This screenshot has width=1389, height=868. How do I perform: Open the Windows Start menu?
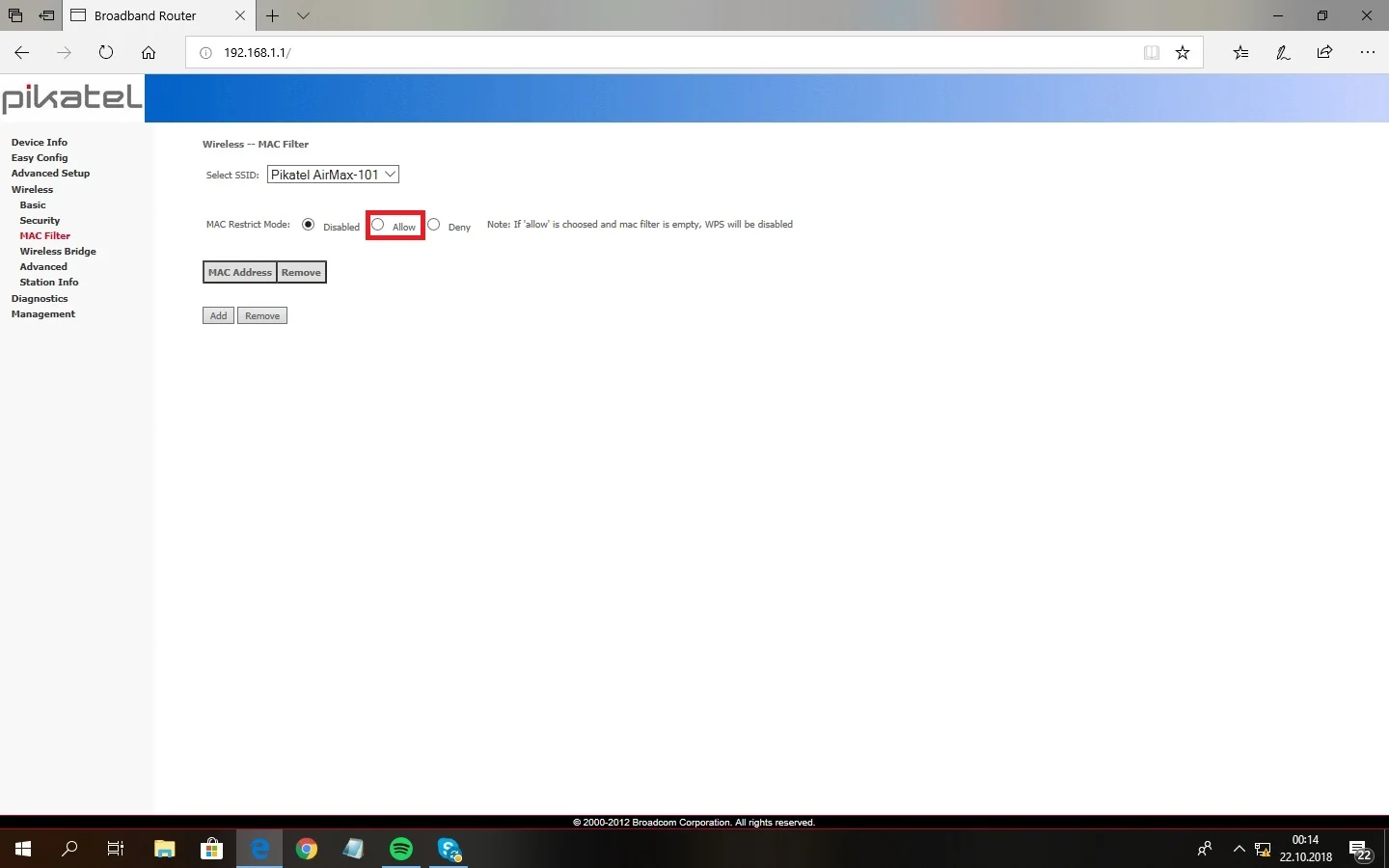pos(23,849)
